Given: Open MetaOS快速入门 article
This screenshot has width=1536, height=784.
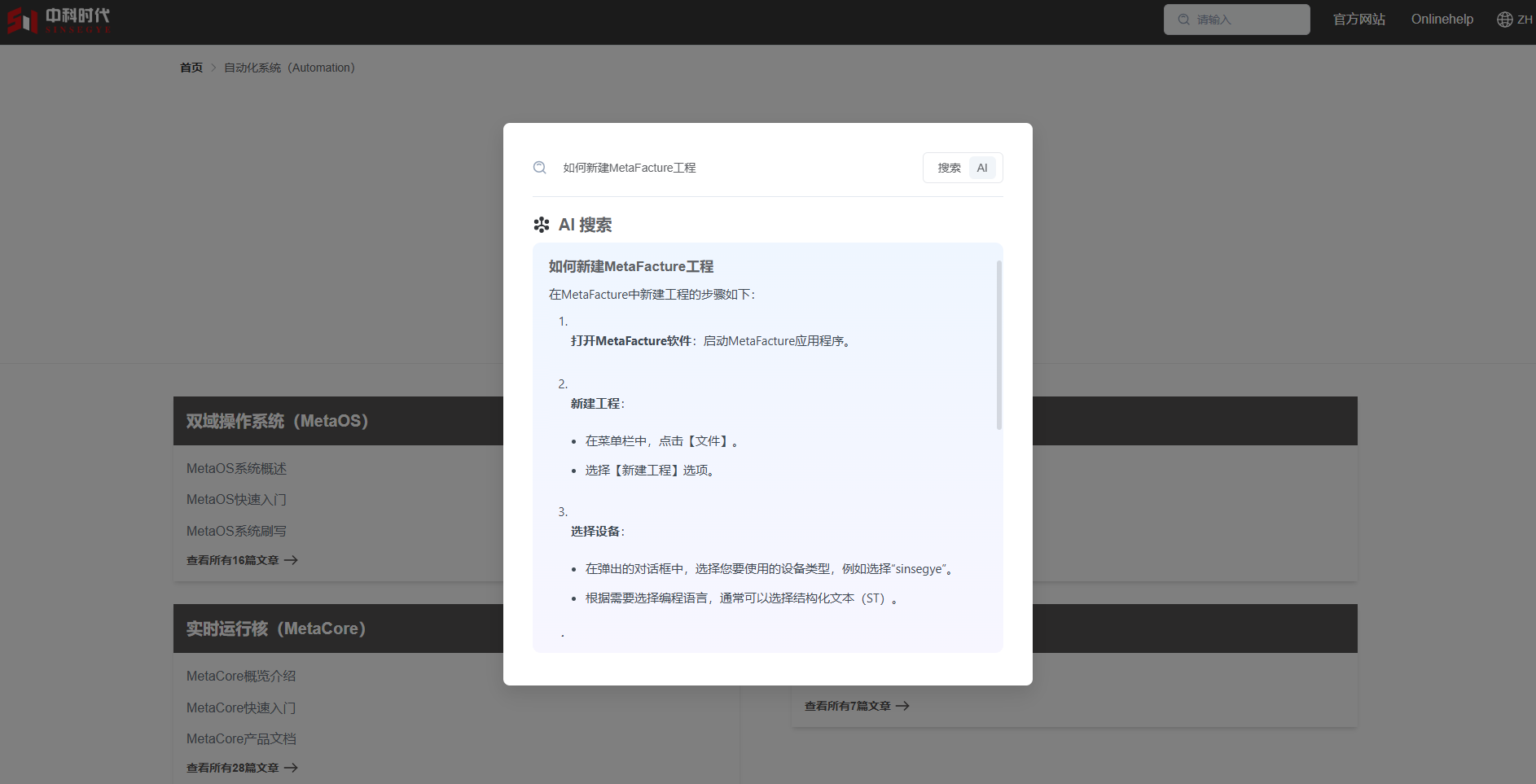Looking at the screenshot, I should click(x=236, y=500).
